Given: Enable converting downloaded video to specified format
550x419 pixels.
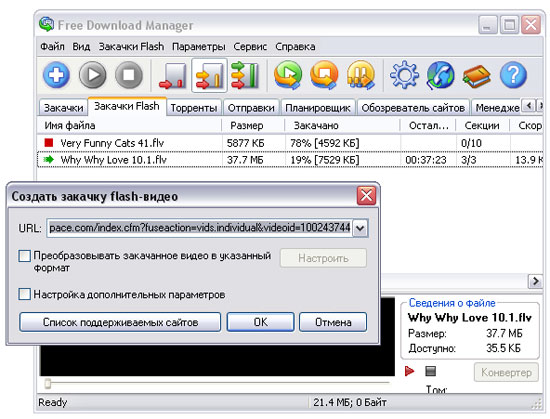Looking at the screenshot, I should [24, 256].
